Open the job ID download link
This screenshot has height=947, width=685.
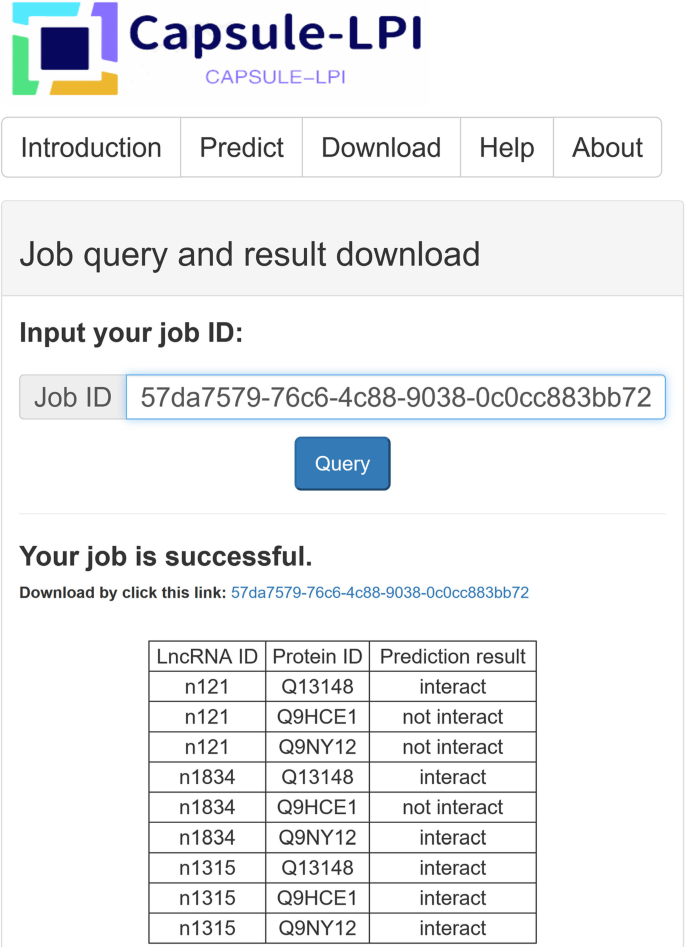tap(380, 593)
